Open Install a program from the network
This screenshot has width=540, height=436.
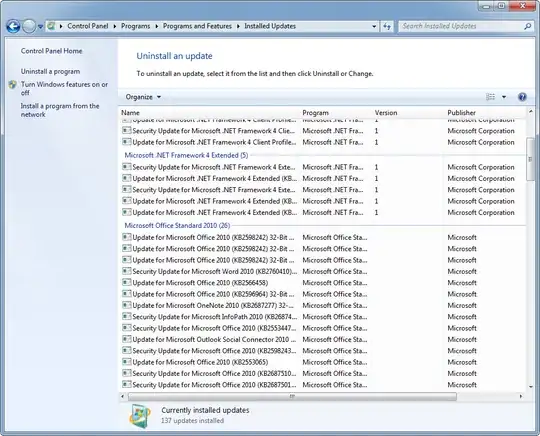tap(60, 110)
